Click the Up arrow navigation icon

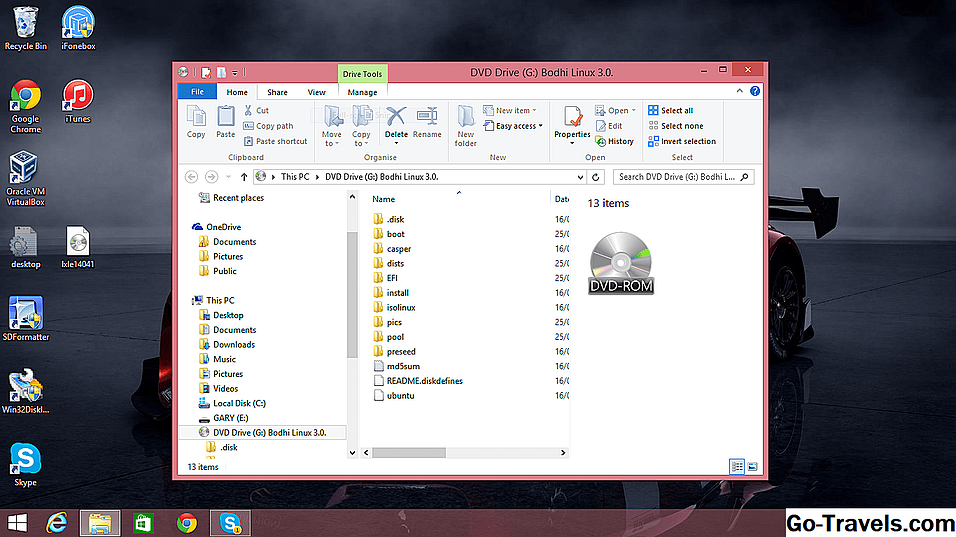(244, 177)
